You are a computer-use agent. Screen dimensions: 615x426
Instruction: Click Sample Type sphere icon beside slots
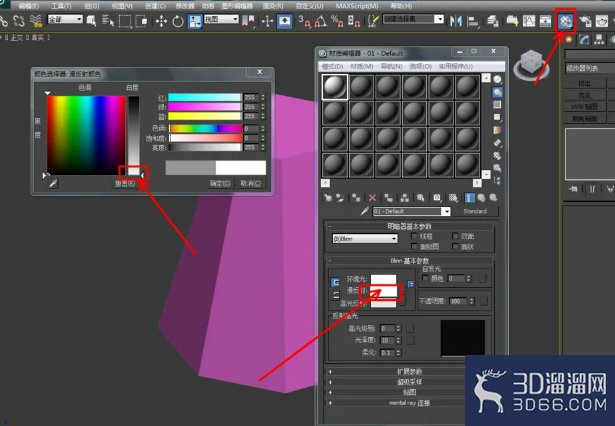pos(497,79)
